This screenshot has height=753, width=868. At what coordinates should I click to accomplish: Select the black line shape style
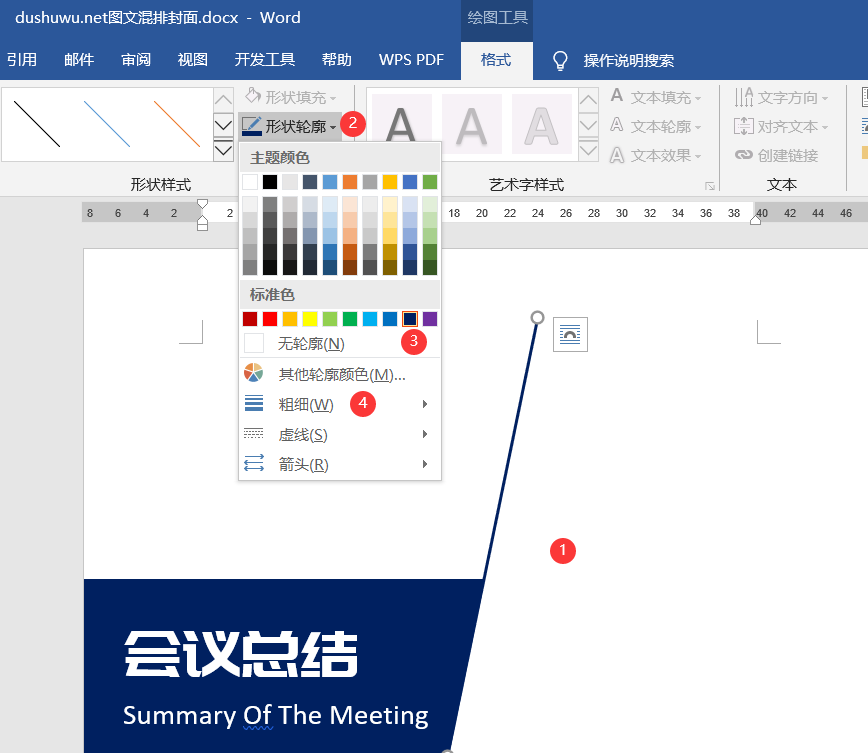tap(37, 124)
